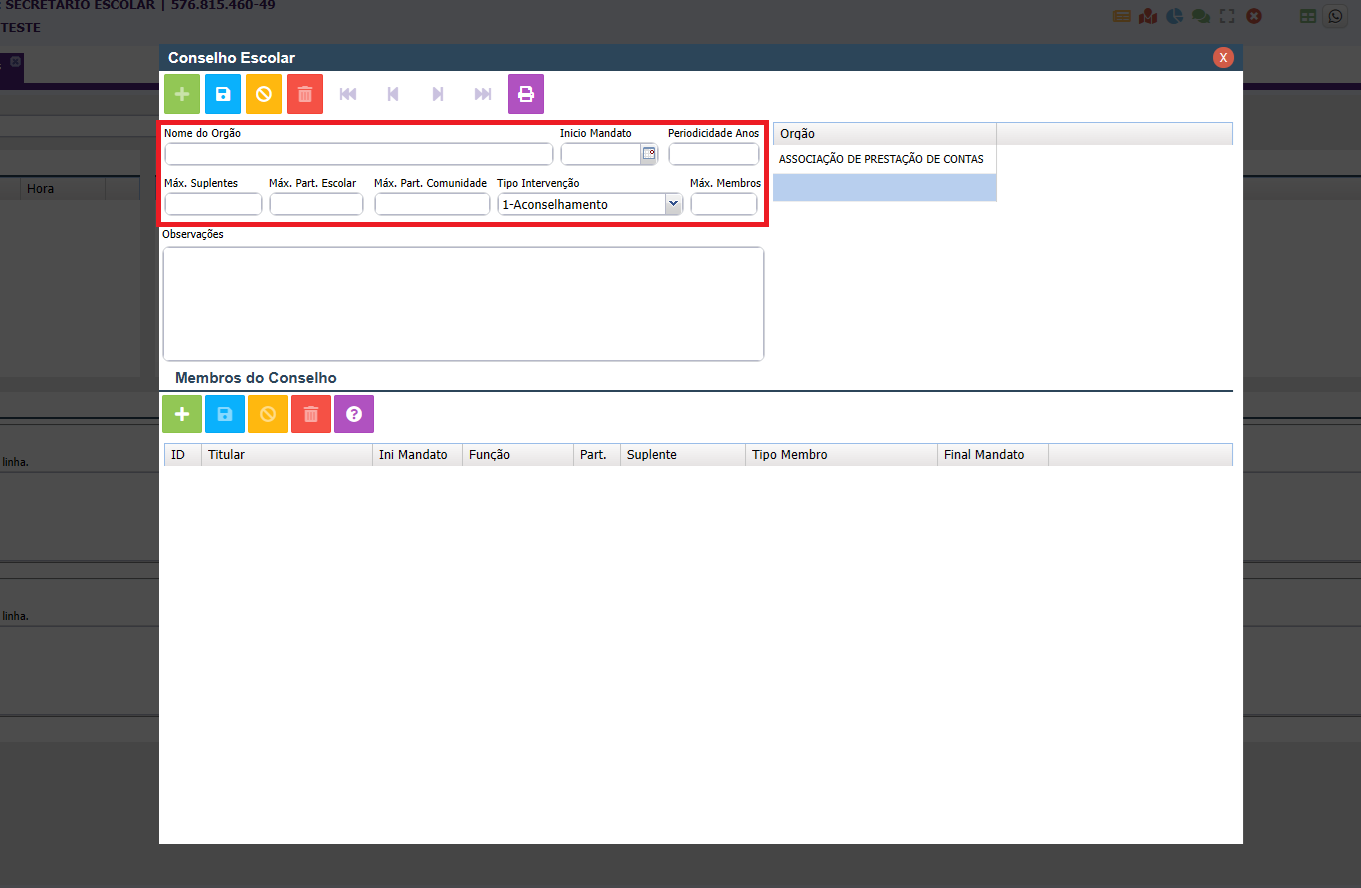
Task: Add a new council member with the green plus
Action: [x=182, y=414]
